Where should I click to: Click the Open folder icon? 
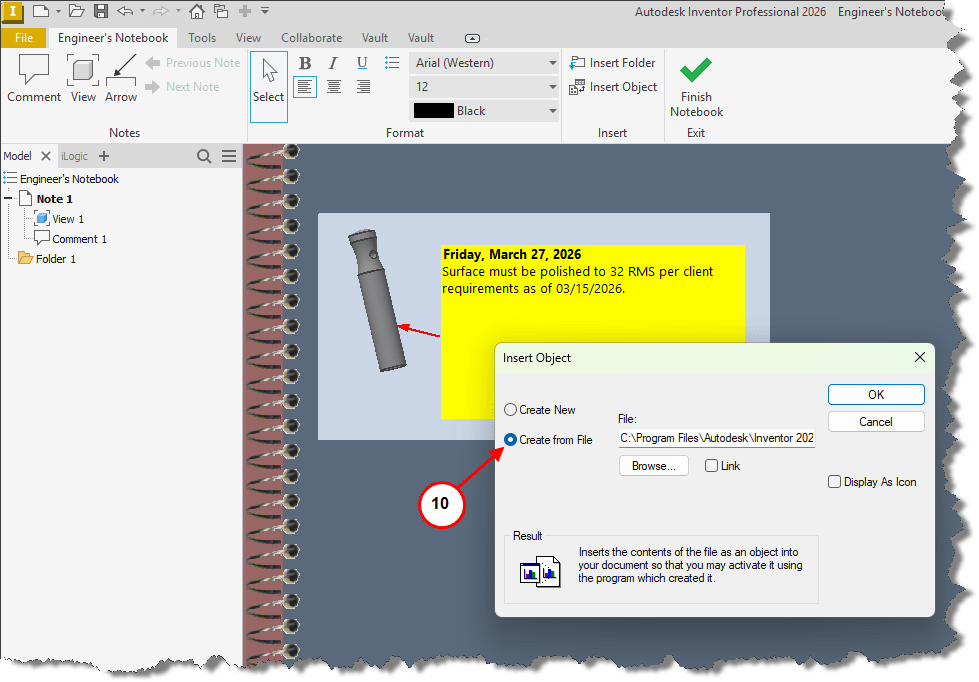pos(76,11)
